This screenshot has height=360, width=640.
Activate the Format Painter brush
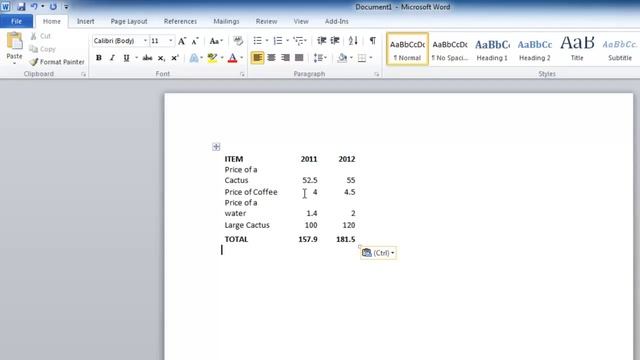coord(57,62)
